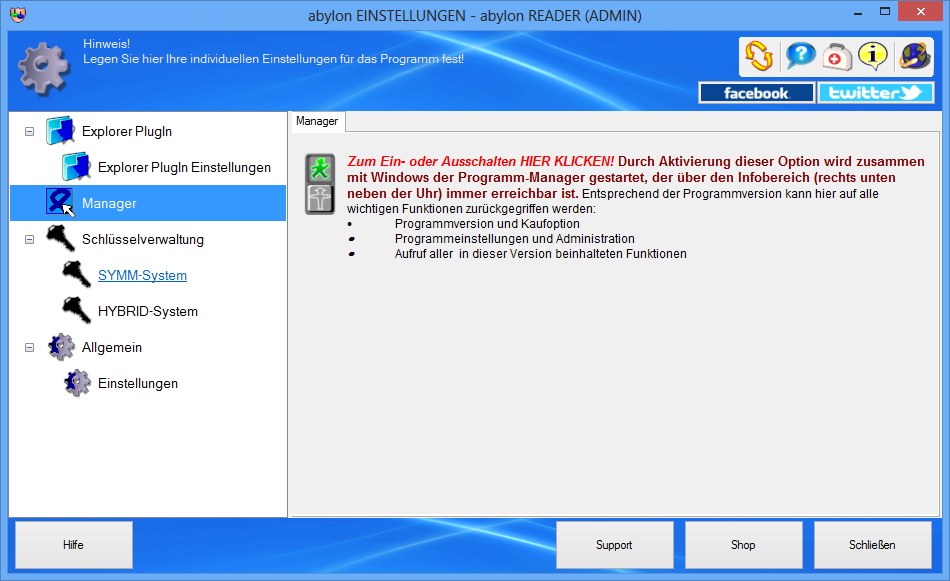
Task: Collapse the Allgemein tree node
Action: tap(29, 348)
